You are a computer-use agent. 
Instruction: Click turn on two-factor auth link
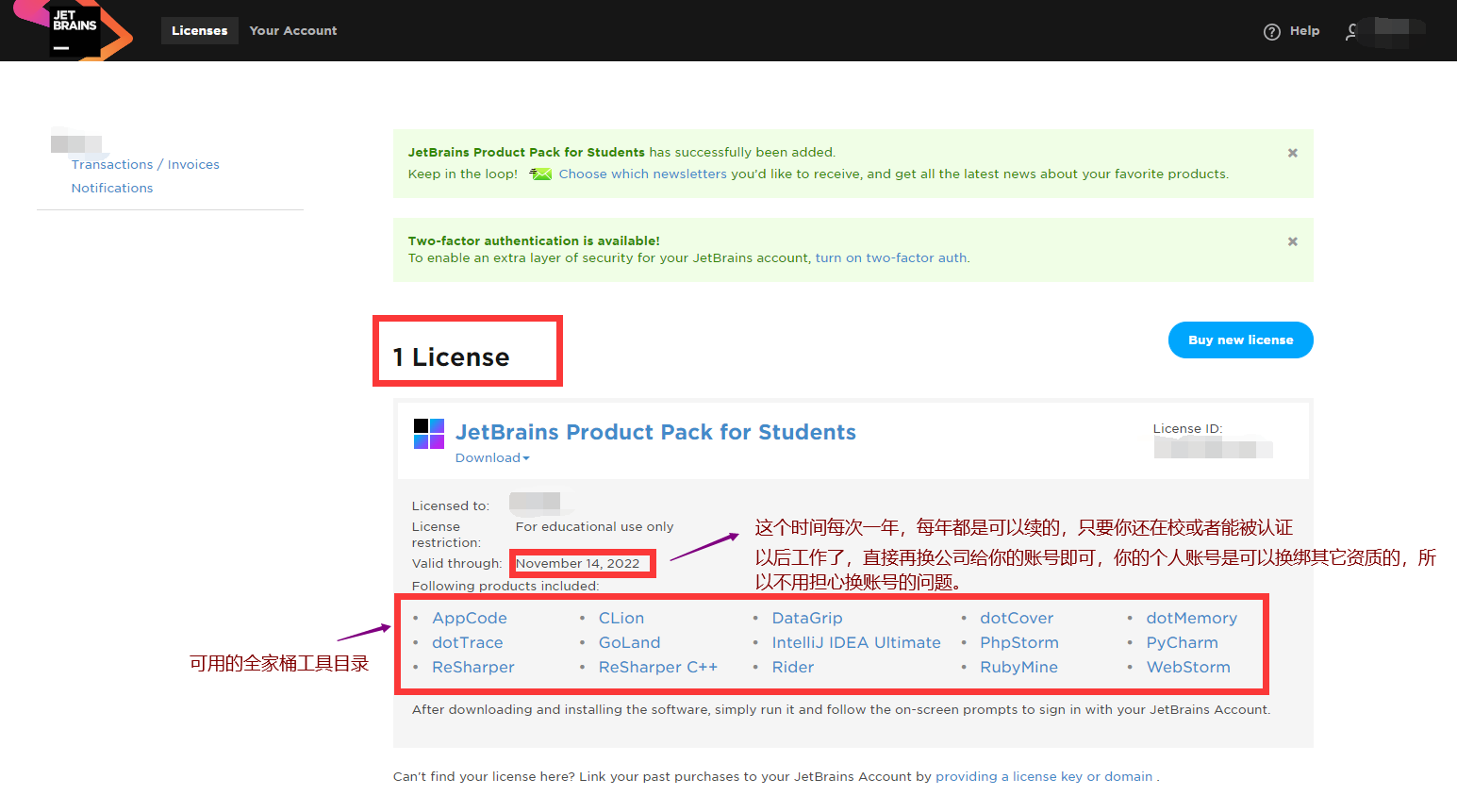pyautogui.click(x=891, y=257)
